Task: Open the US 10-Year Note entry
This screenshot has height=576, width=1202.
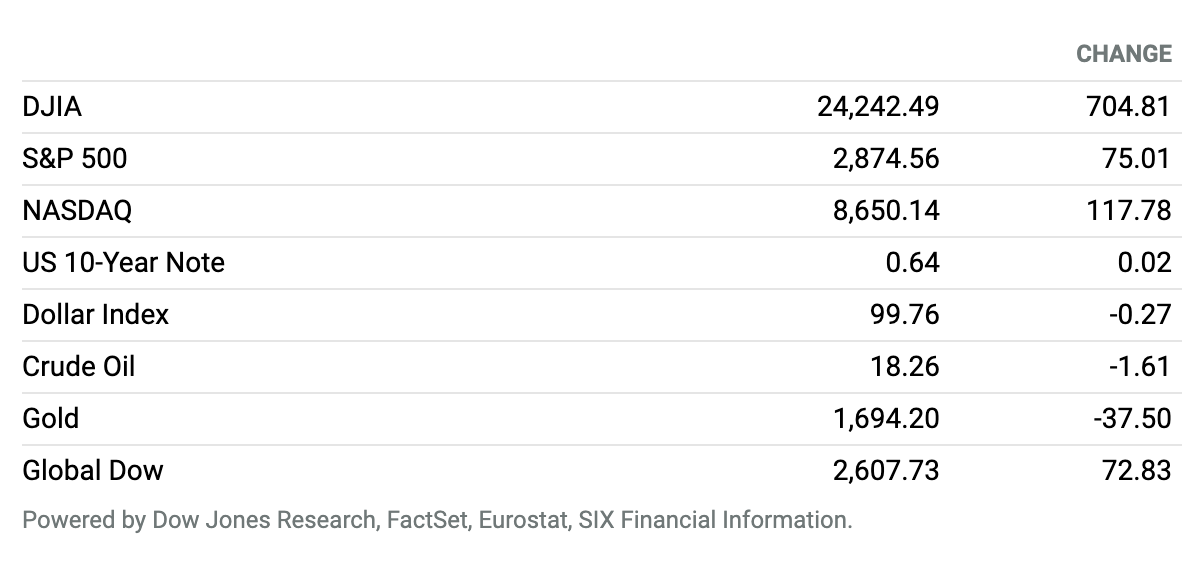Action: 124,262
